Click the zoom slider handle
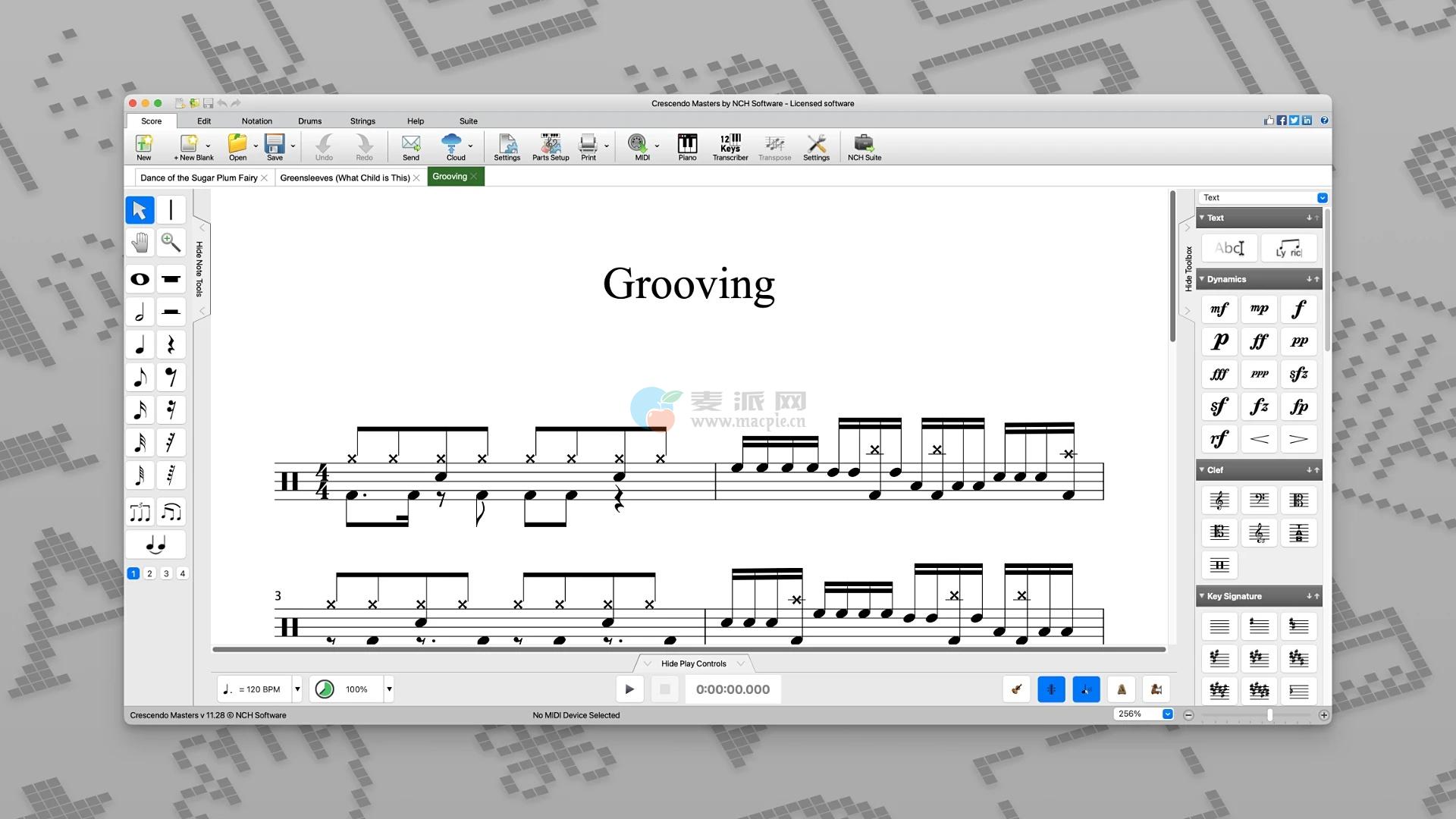1456x819 pixels. click(x=1269, y=715)
